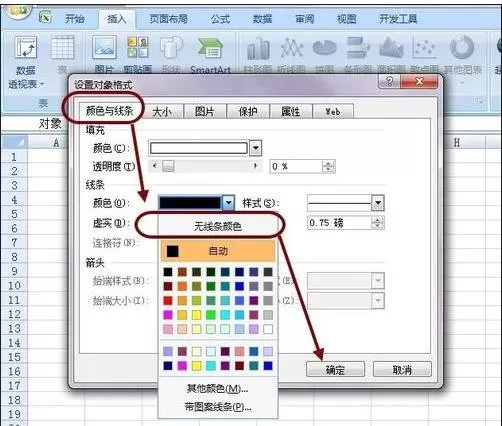Pick the black swatch in top row
502x426 pixels.
click(168, 272)
